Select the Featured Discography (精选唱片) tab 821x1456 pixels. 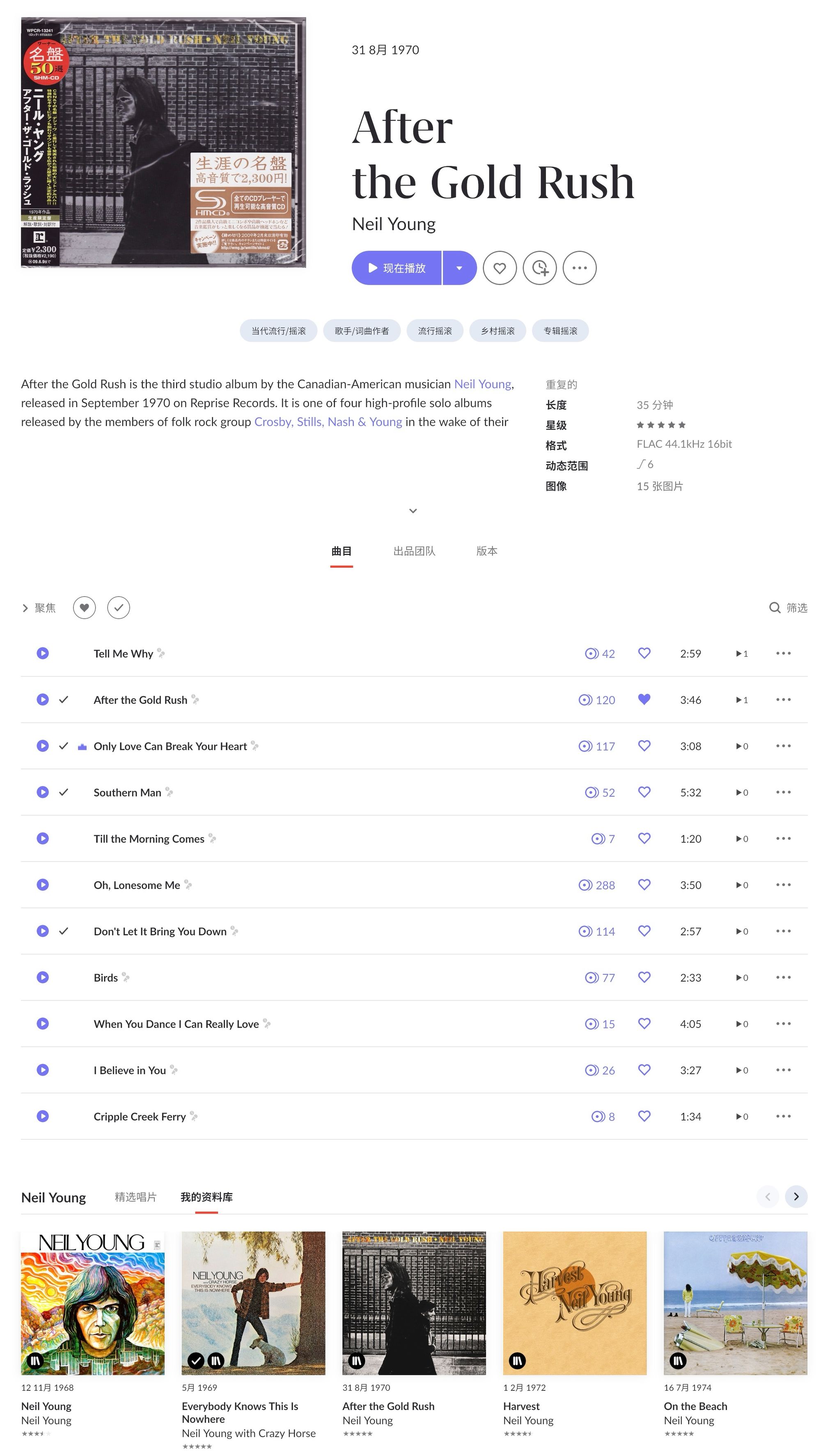136,1197
